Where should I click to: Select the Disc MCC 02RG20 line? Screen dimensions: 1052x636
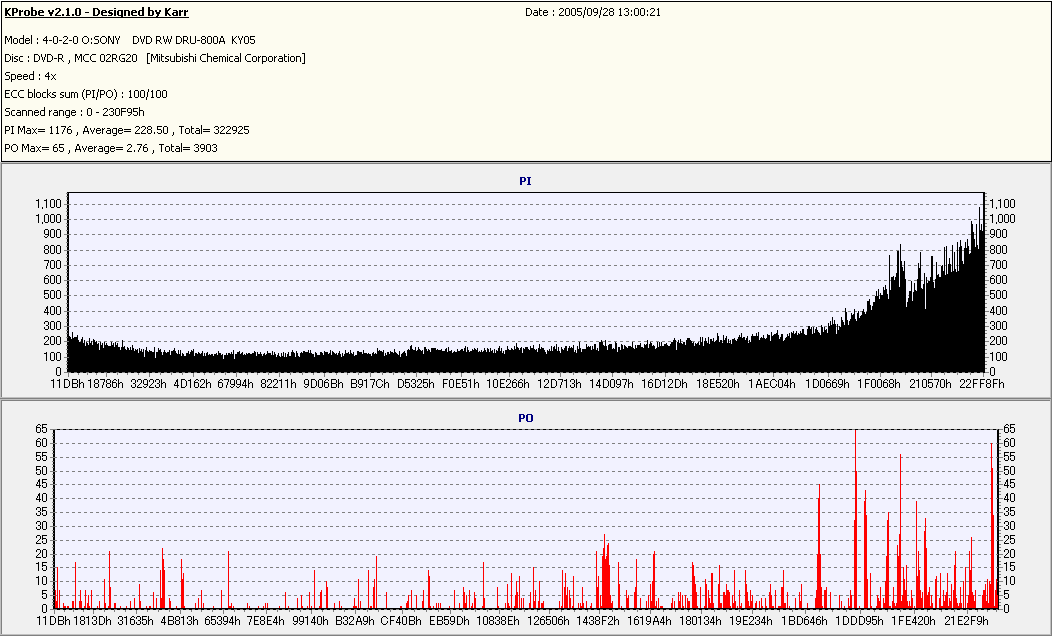pos(155,58)
